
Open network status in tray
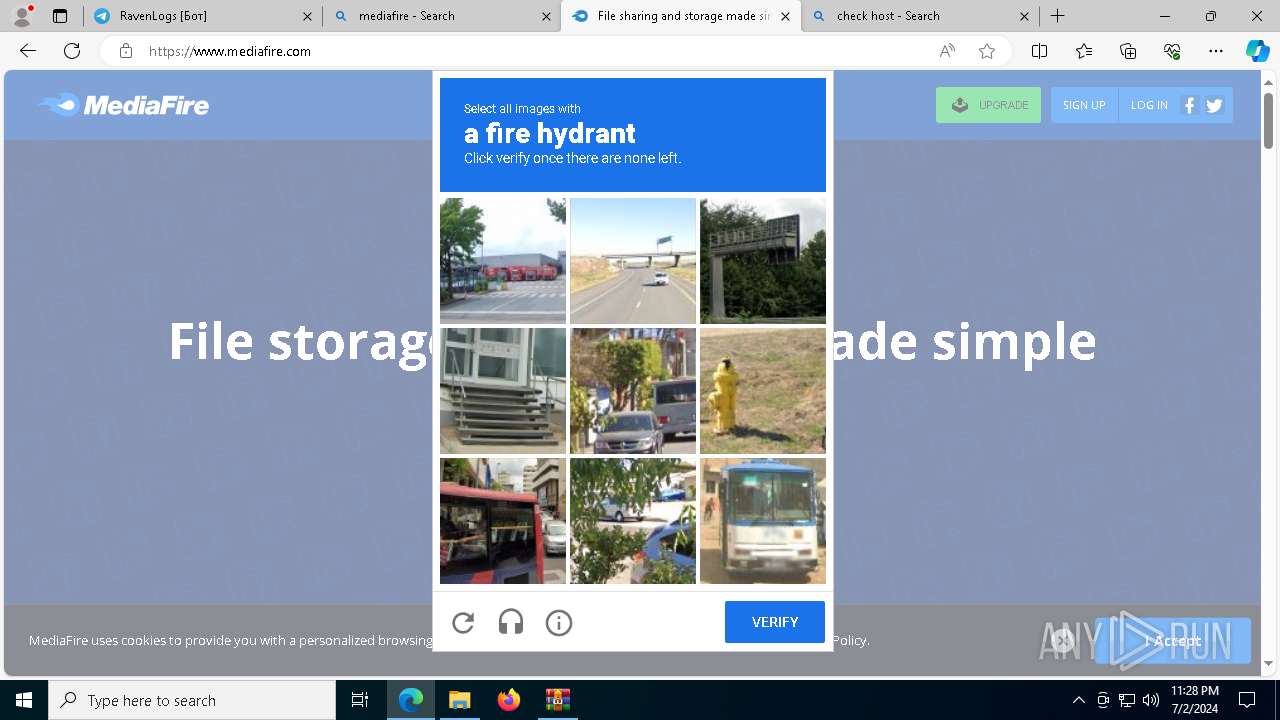coord(1127,700)
